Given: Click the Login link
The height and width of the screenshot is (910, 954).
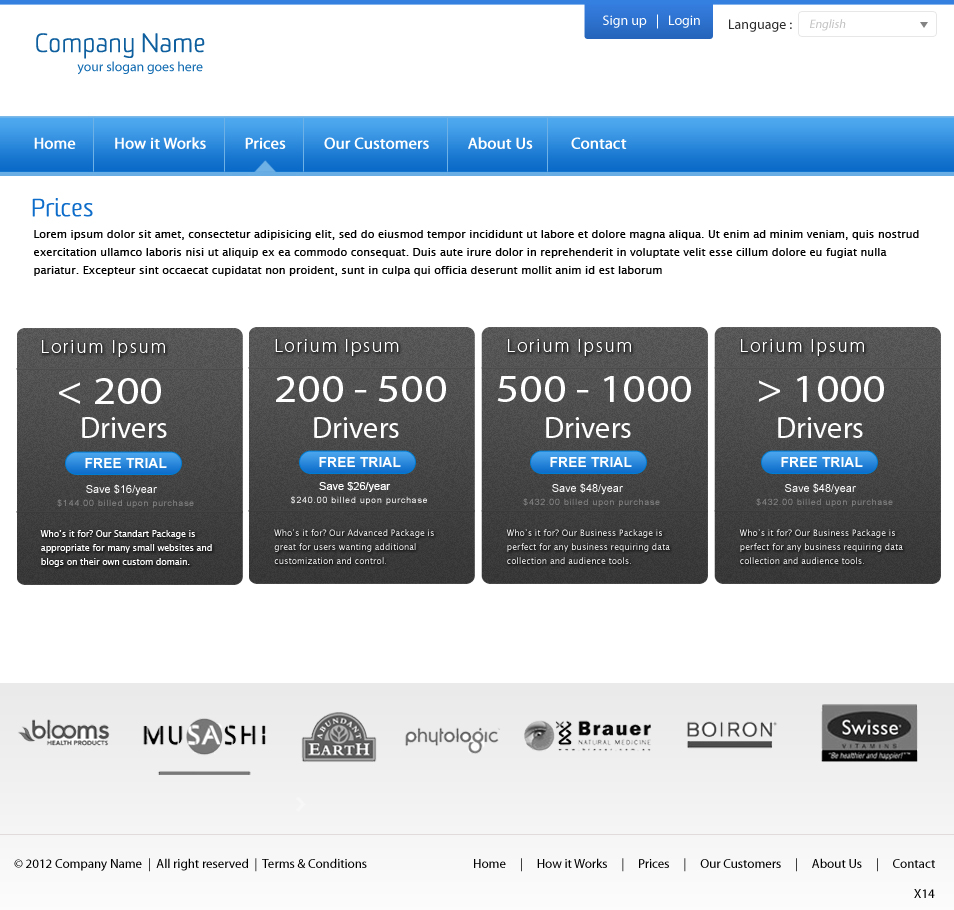Looking at the screenshot, I should 684,21.
